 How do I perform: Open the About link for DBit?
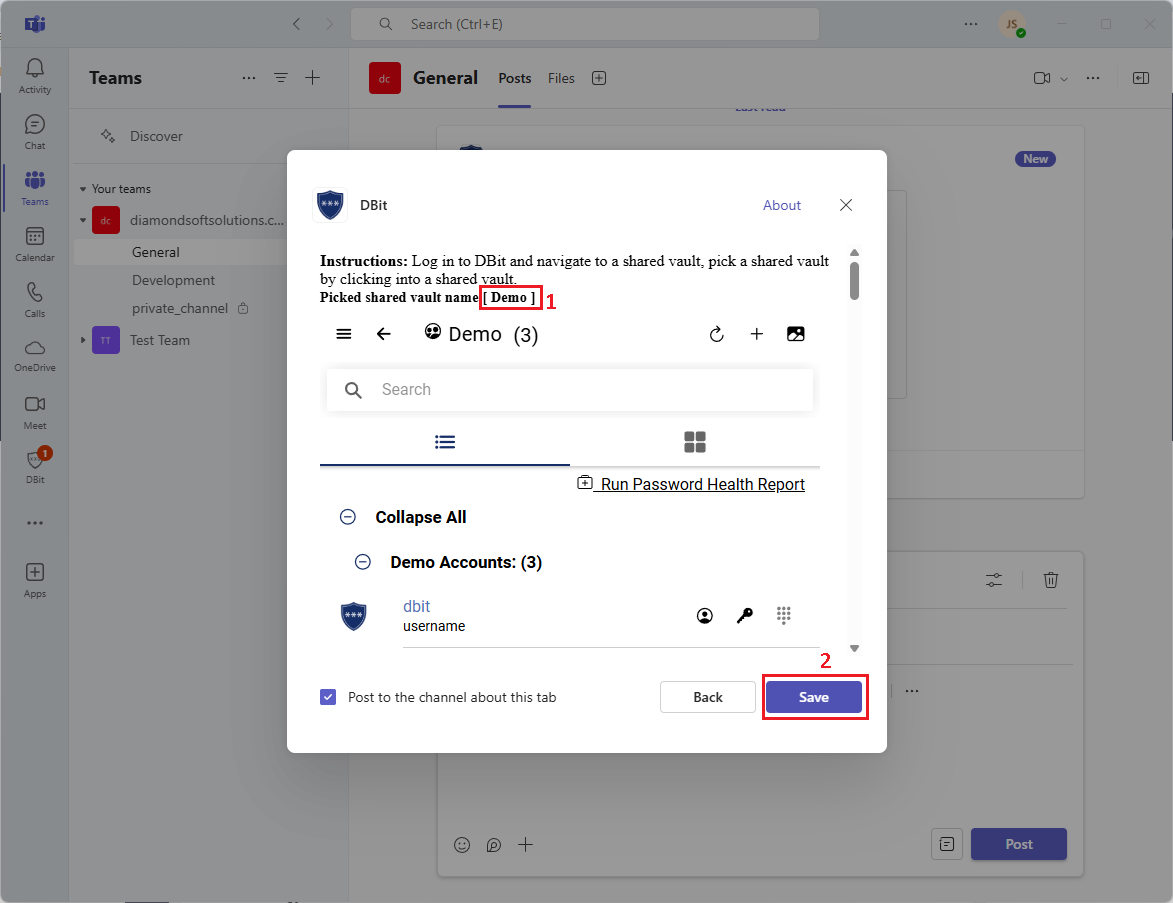coord(782,205)
